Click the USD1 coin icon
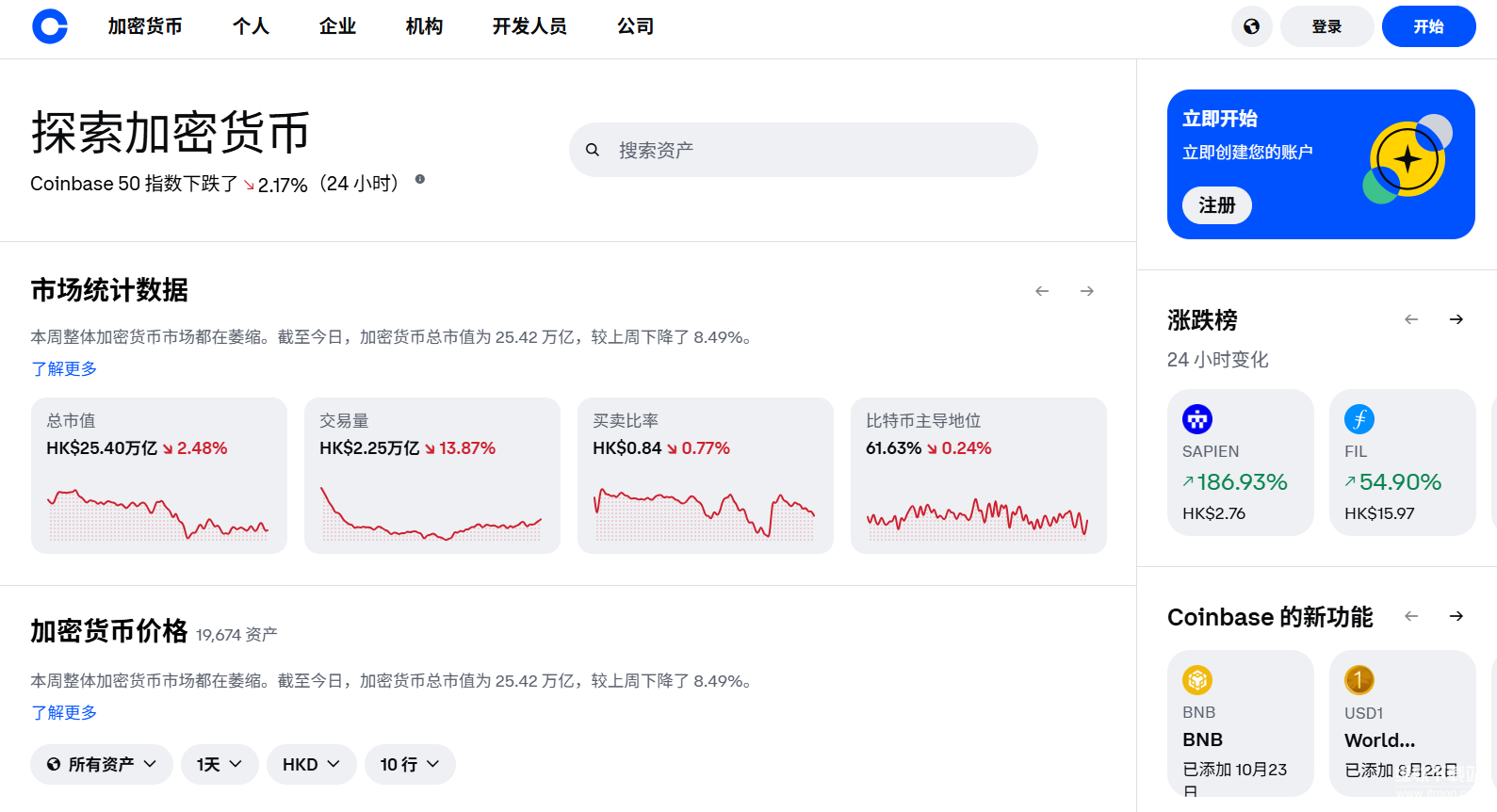Screen dimensions: 1497x812 (1359, 679)
